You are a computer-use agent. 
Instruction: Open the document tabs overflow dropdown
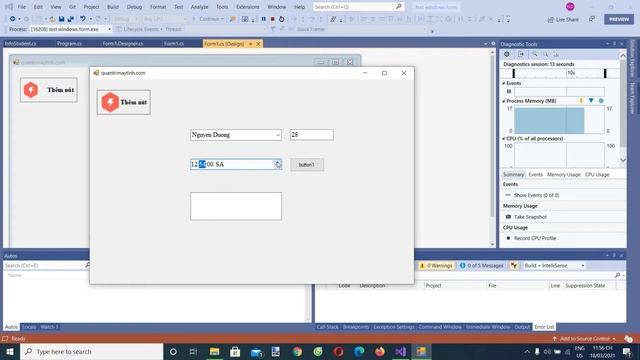pyautogui.click(x=485, y=44)
